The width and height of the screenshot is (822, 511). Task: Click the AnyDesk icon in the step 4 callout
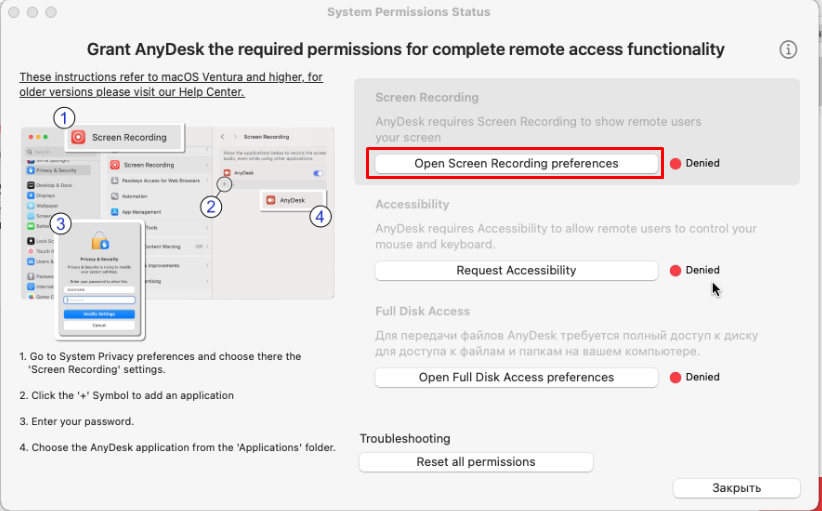tap(270, 200)
